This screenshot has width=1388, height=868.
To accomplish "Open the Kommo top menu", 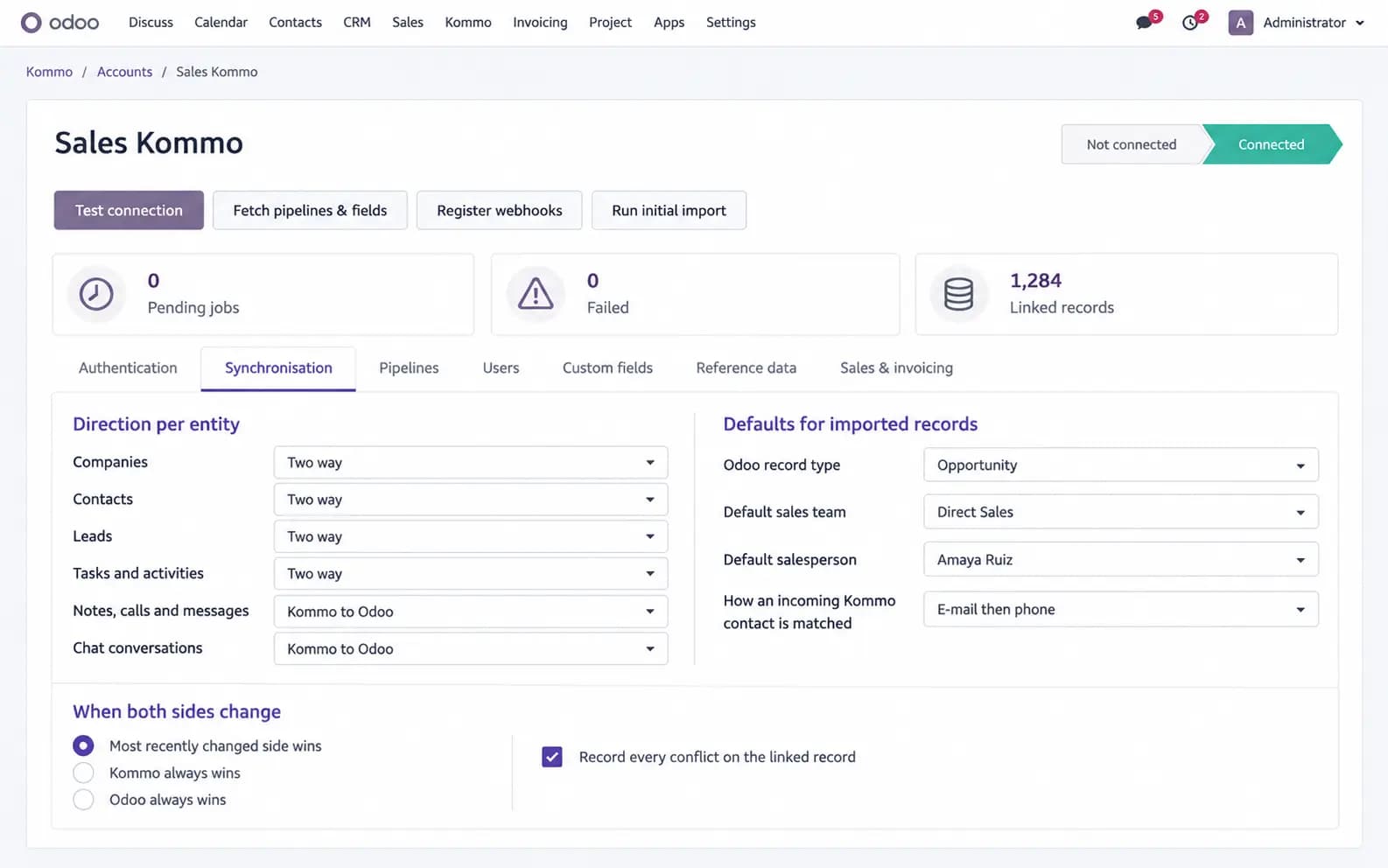I will tap(468, 23).
